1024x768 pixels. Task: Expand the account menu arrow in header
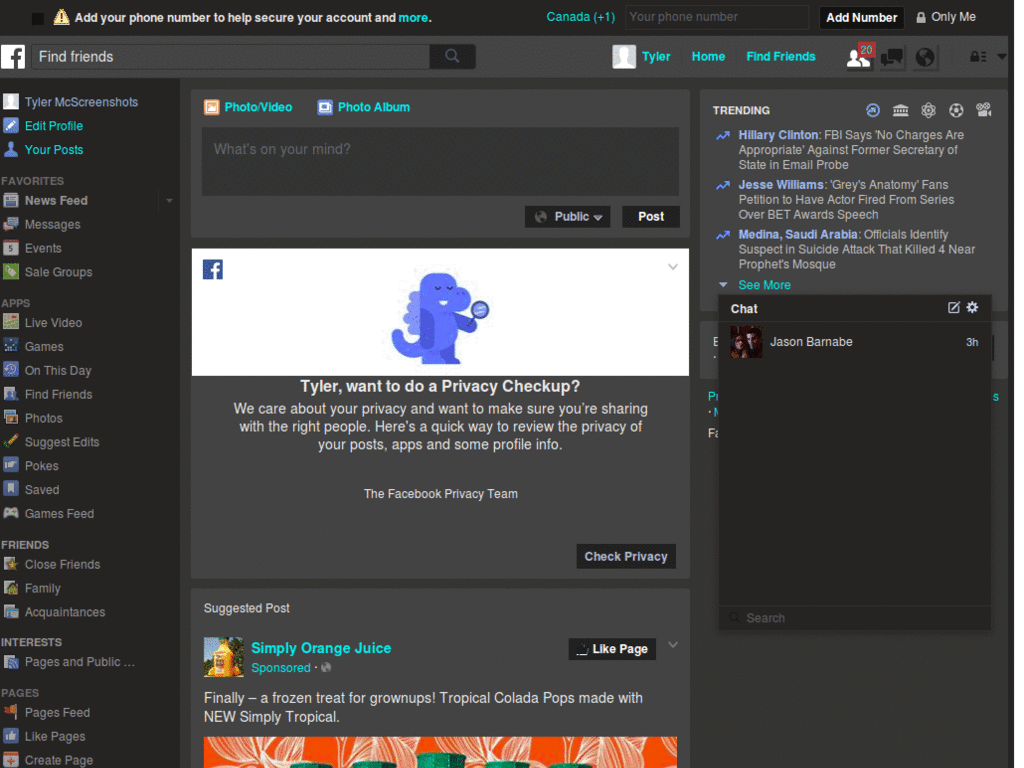1002,57
